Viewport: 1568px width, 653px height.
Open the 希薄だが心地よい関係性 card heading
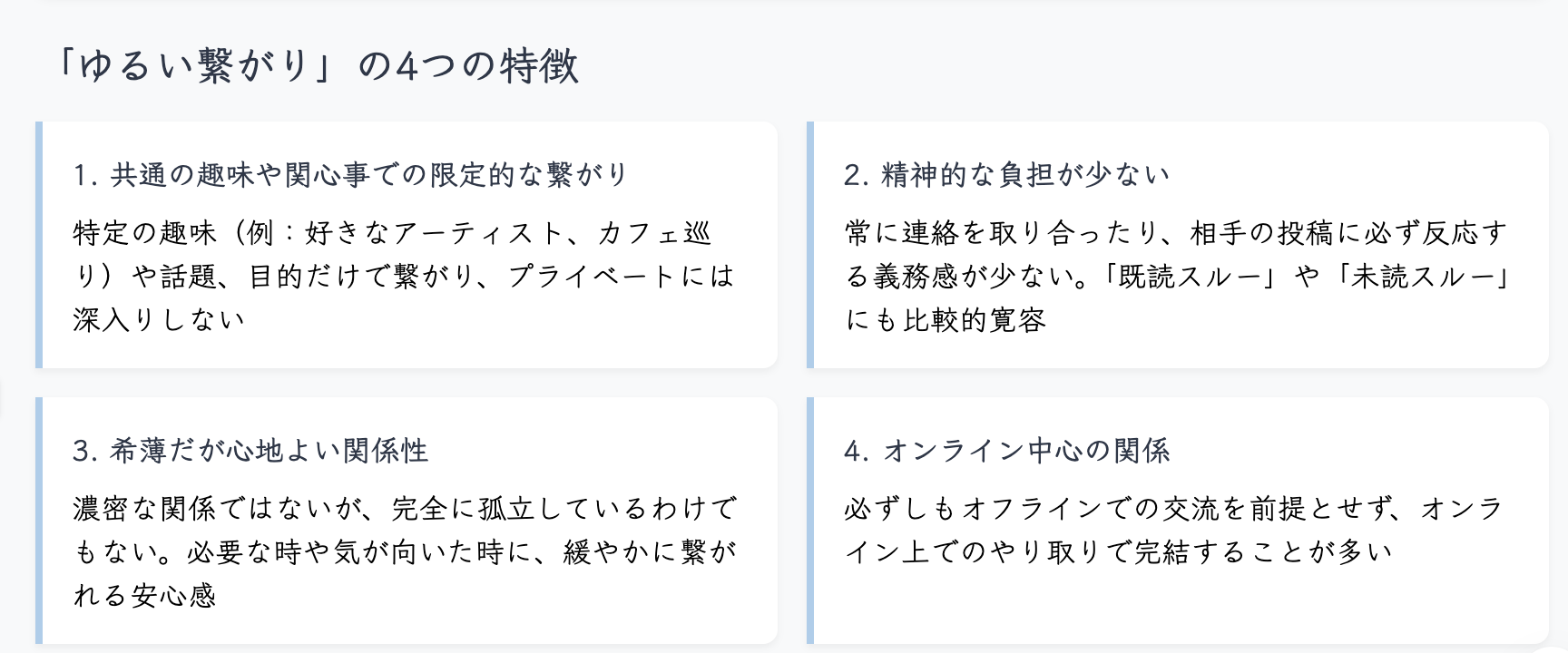pyautogui.click(x=250, y=451)
